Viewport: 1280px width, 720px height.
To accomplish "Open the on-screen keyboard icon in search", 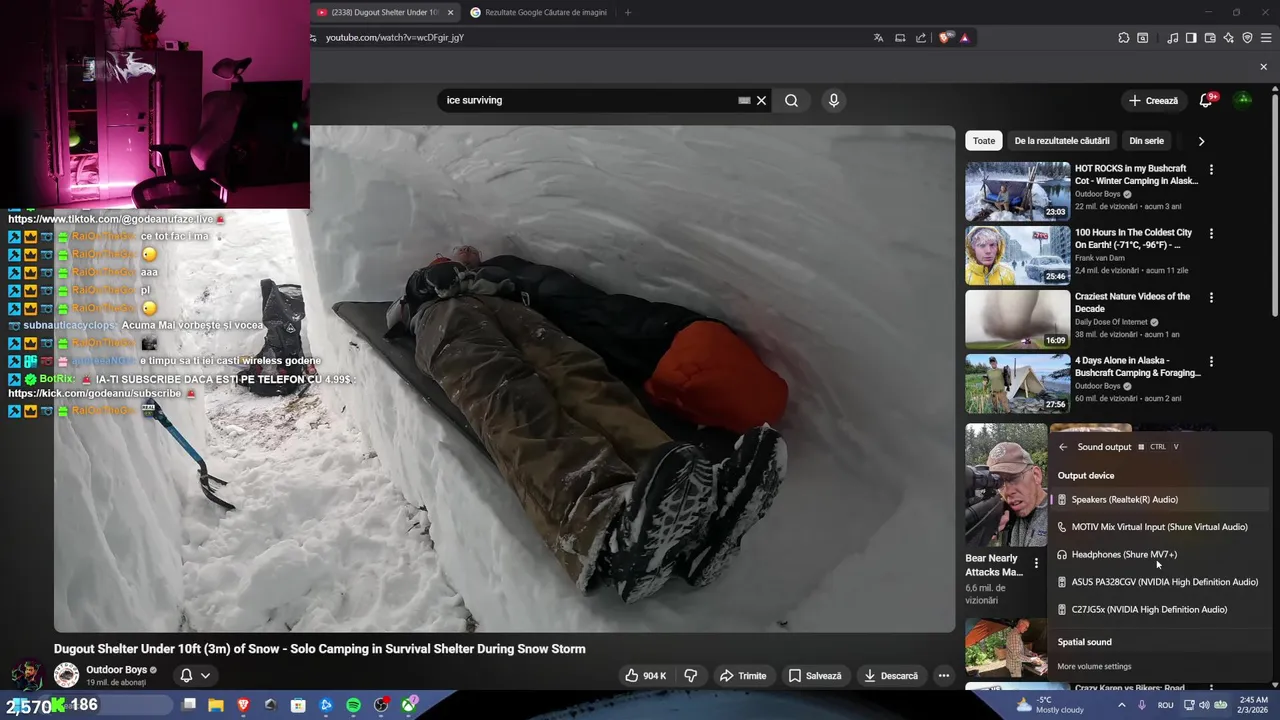I will pyautogui.click(x=744, y=100).
